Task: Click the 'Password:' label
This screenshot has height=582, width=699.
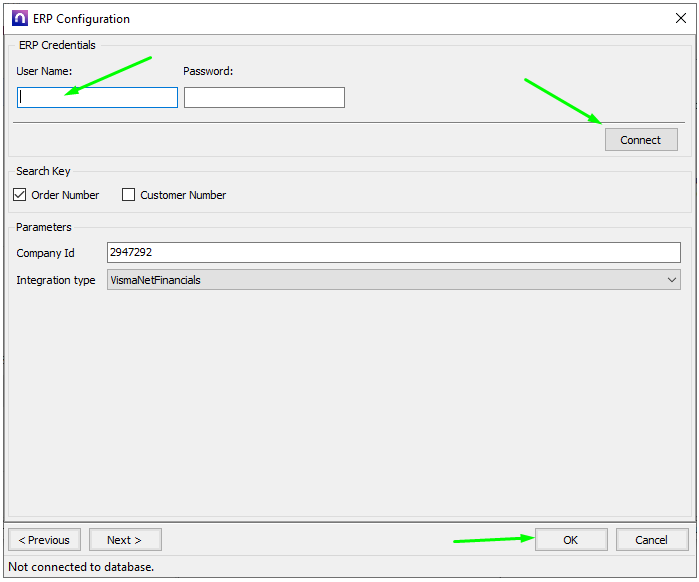Action: [208, 71]
